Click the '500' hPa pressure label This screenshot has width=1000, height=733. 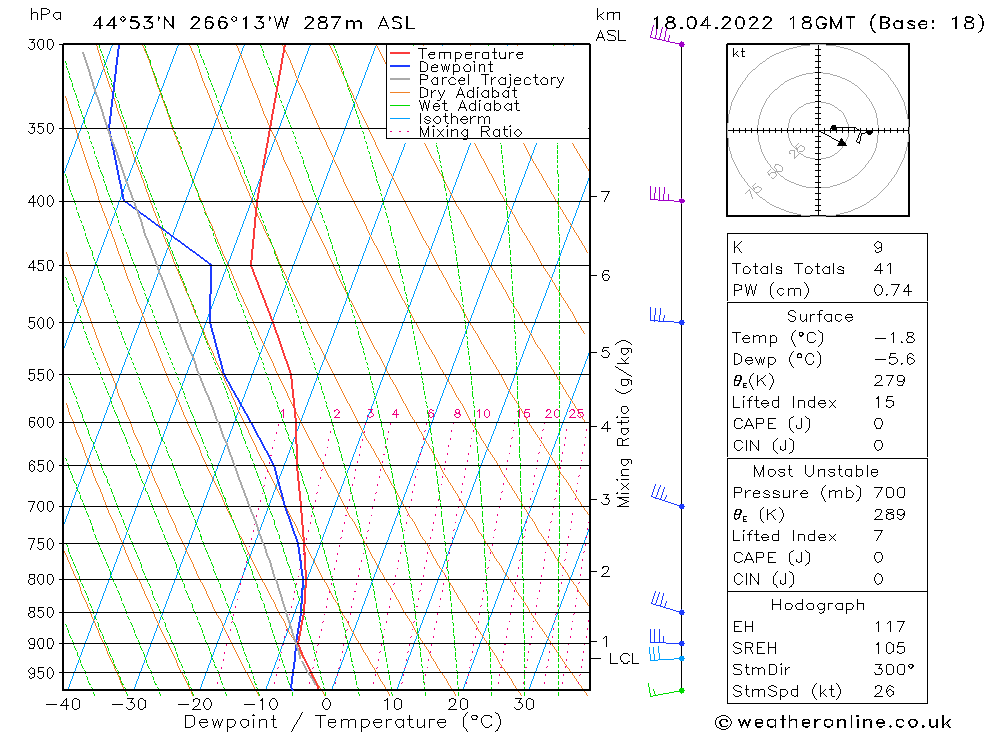click(41, 323)
